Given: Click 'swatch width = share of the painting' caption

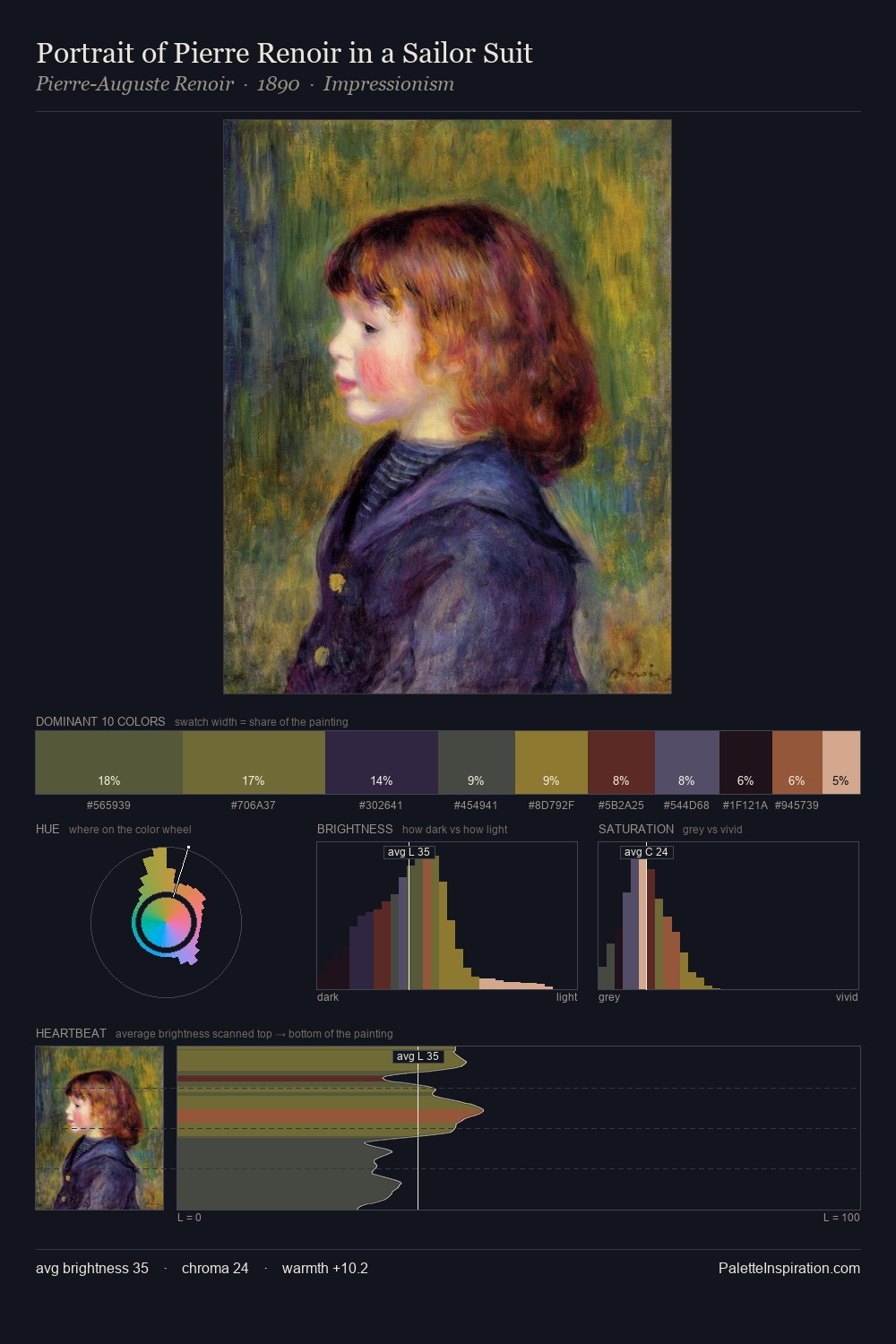Looking at the screenshot, I should [x=261, y=722].
